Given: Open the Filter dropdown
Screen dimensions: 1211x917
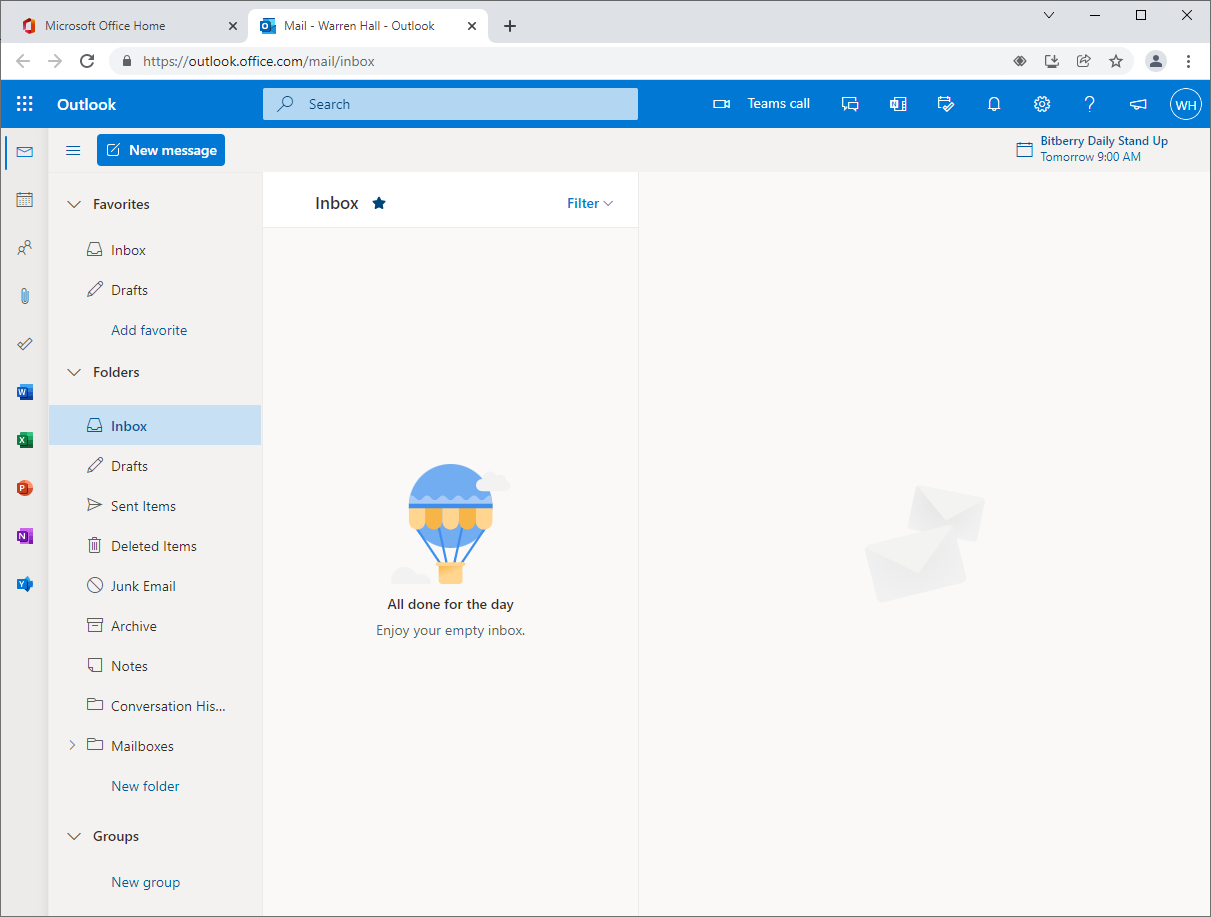Looking at the screenshot, I should [x=590, y=203].
